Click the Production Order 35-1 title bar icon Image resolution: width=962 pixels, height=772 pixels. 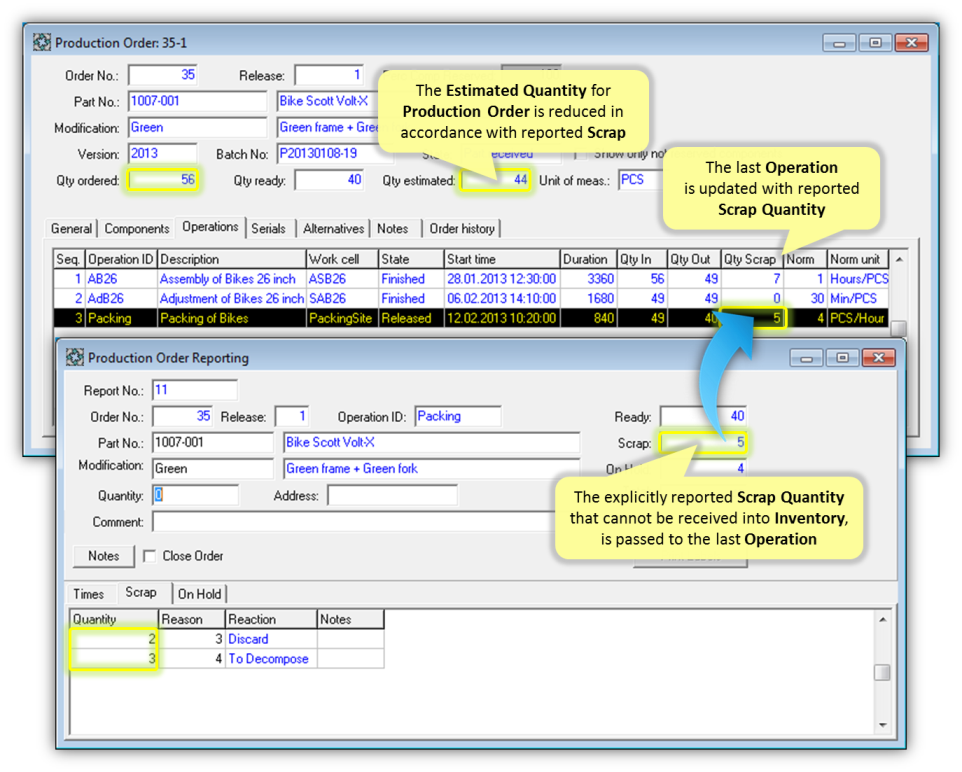[42, 42]
